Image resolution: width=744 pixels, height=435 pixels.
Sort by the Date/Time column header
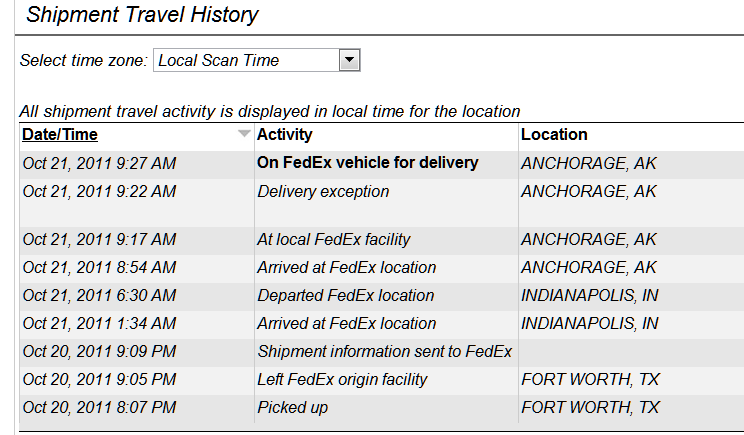(x=60, y=135)
